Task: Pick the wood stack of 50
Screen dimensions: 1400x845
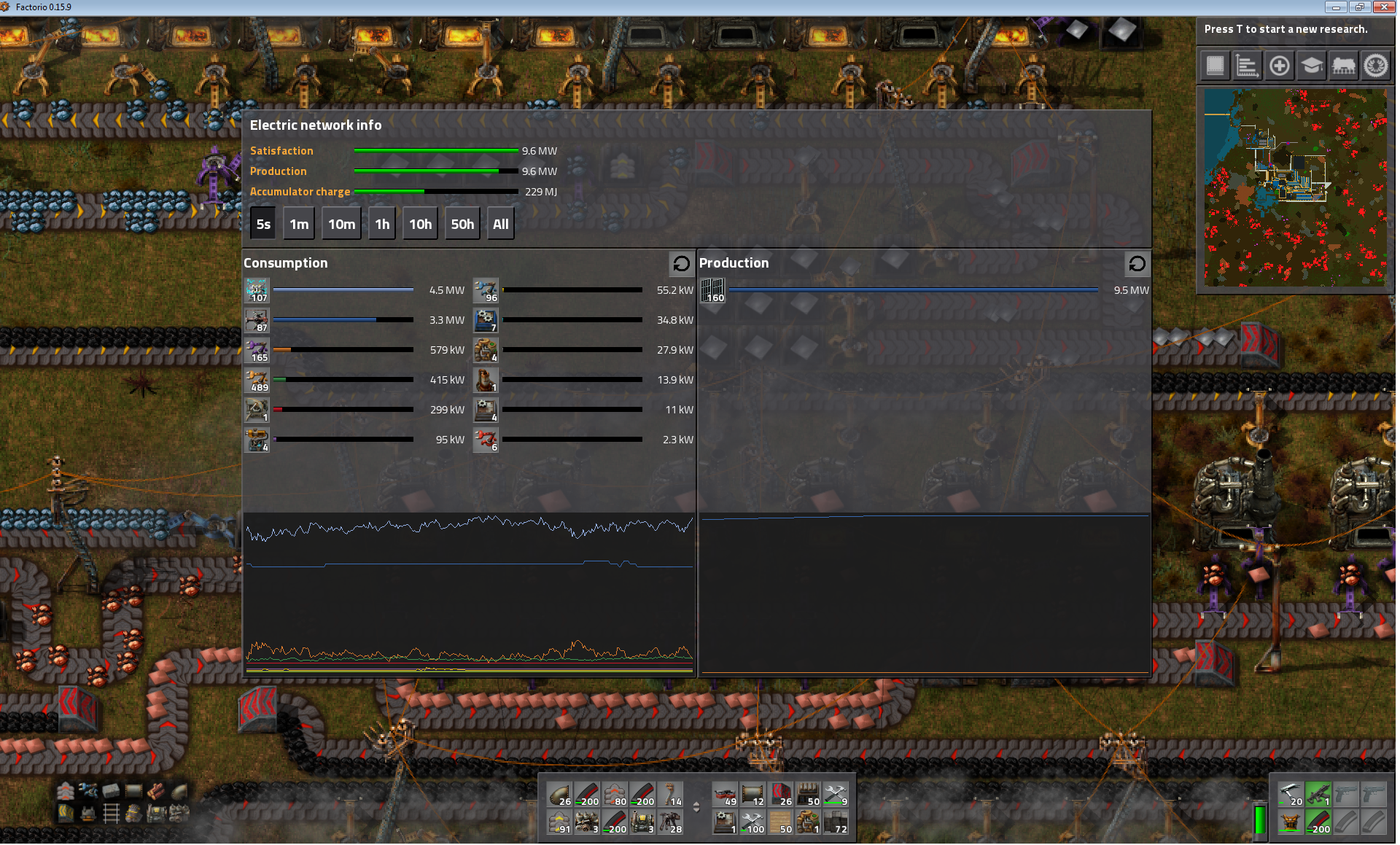Action: [780, 822]
